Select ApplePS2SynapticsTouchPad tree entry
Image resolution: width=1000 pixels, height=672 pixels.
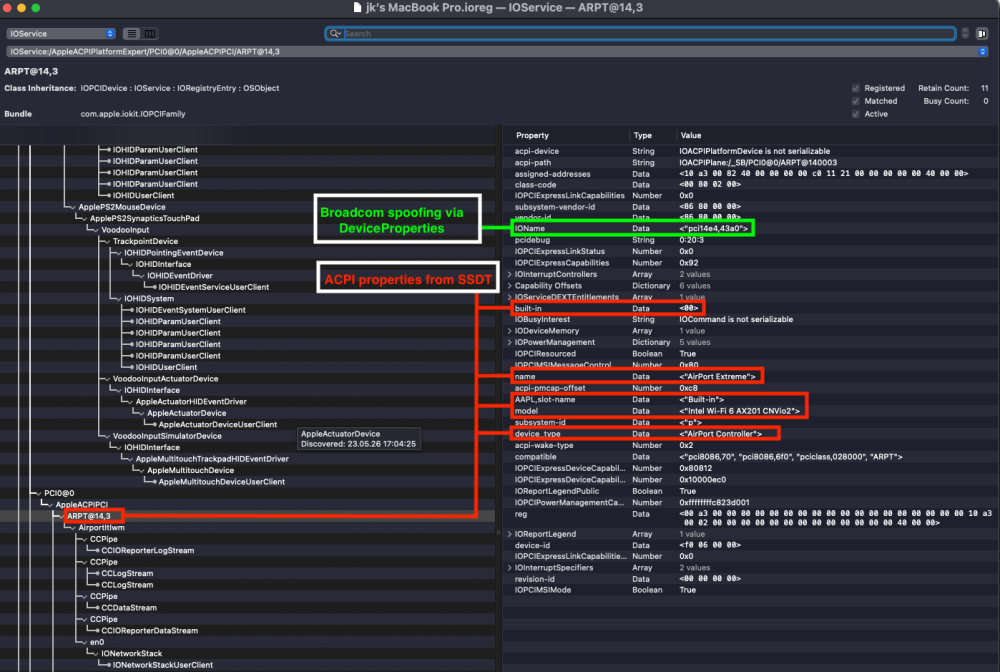144,219
